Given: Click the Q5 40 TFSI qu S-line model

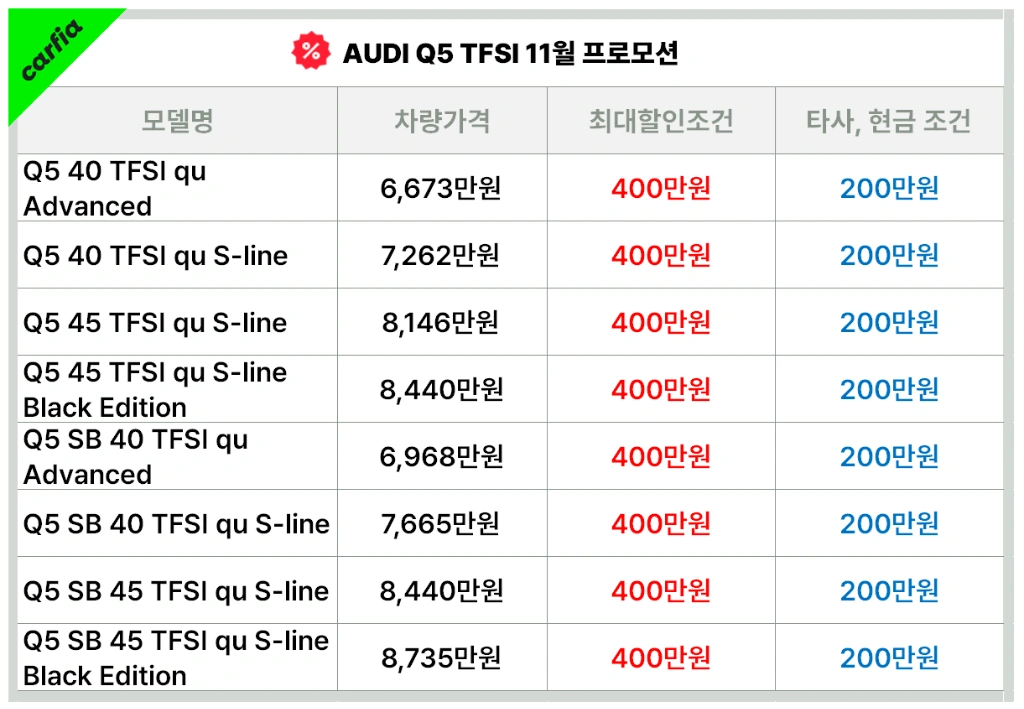Looking at the screenshot, I should (x=156, y=256).
